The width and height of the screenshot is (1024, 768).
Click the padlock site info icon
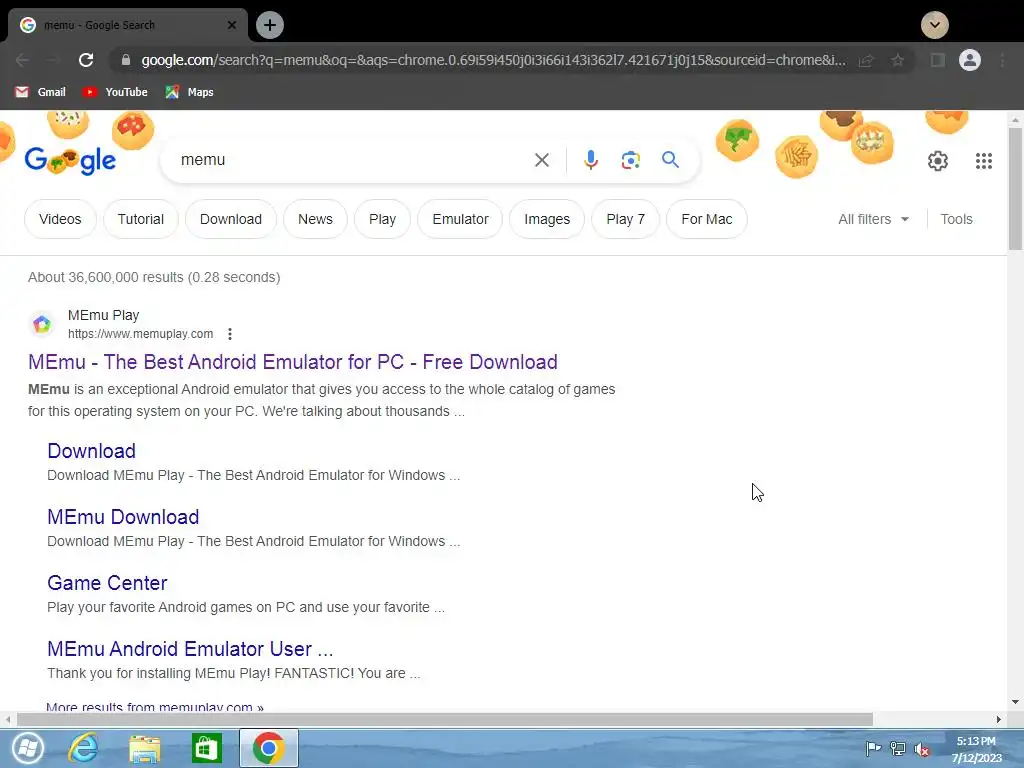tap(126, 60)
